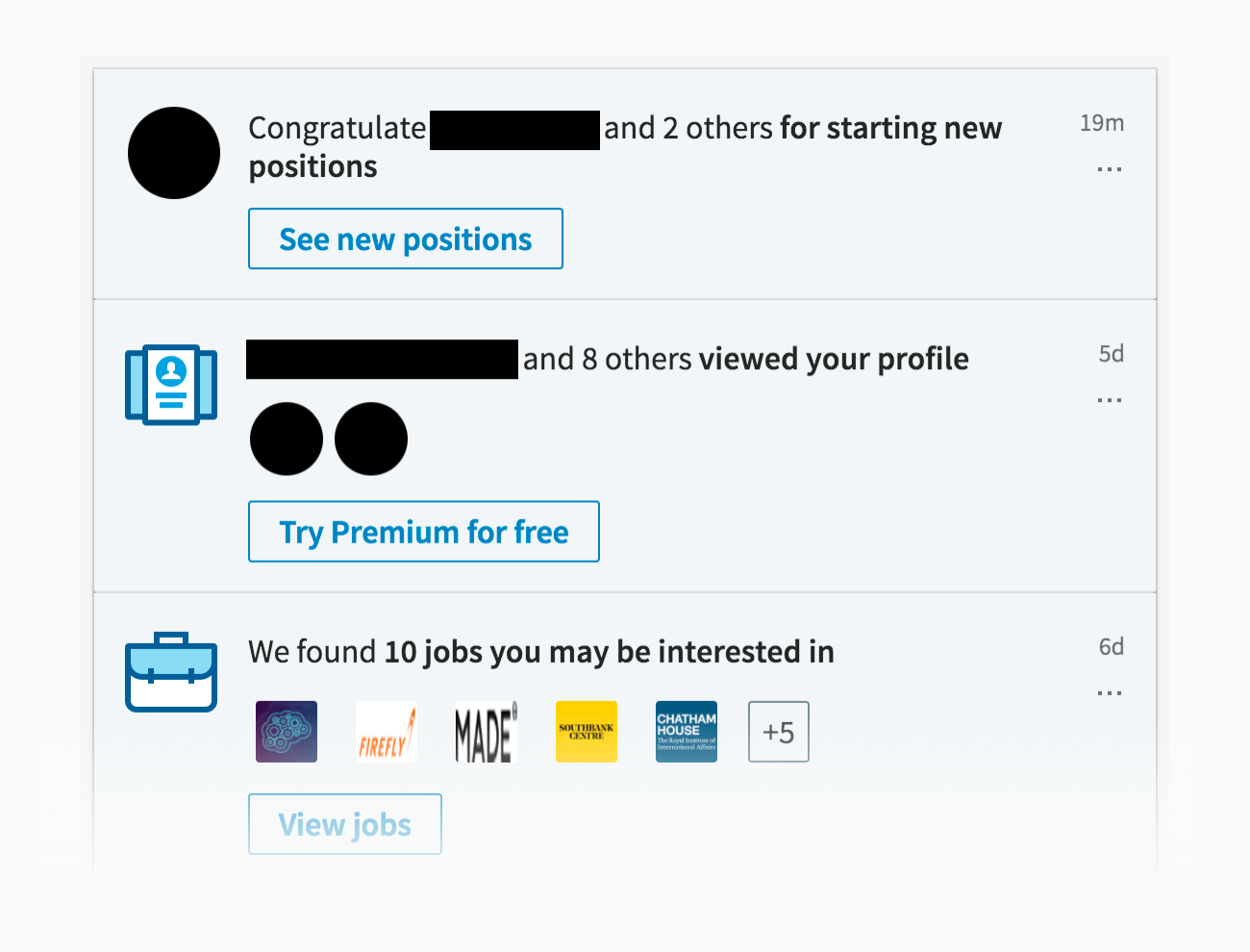This screenshot has height=952, width=1250.
Task: Click the purple brain gears company logo
Action: tap(286, 732)
